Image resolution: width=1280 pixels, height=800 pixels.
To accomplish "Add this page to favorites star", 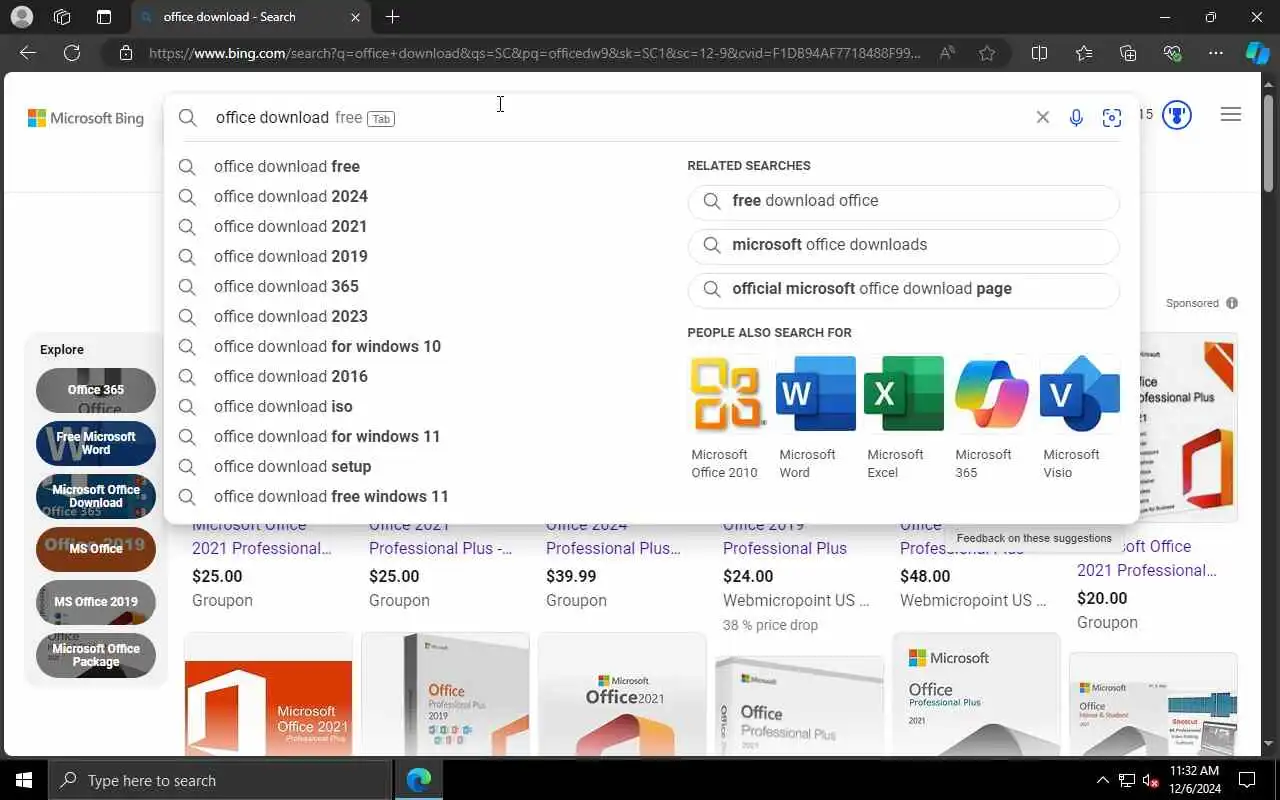I will [x=987, y=53].
